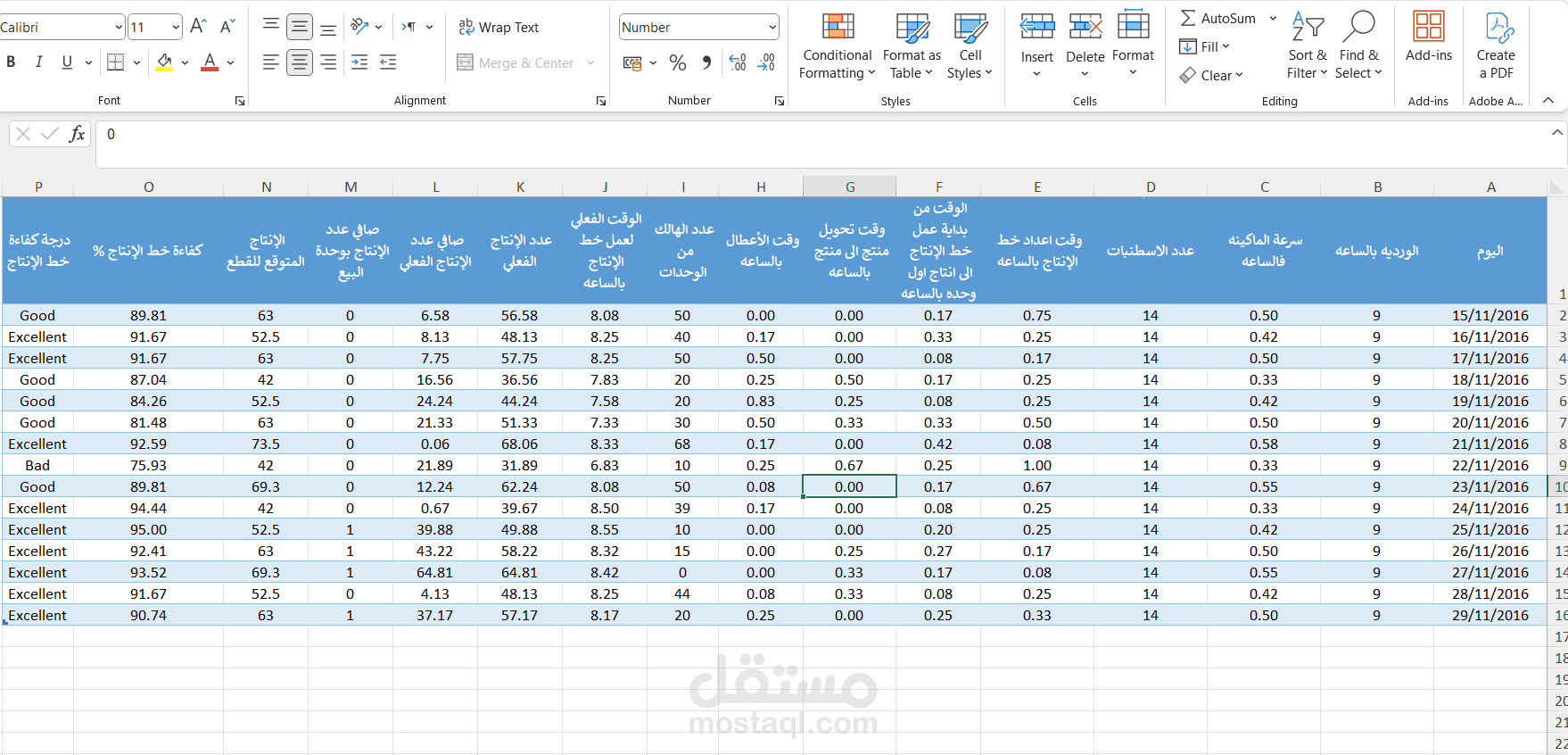Open Calibri font name dropdown
1568x755 pixels.
pos(119,28)
